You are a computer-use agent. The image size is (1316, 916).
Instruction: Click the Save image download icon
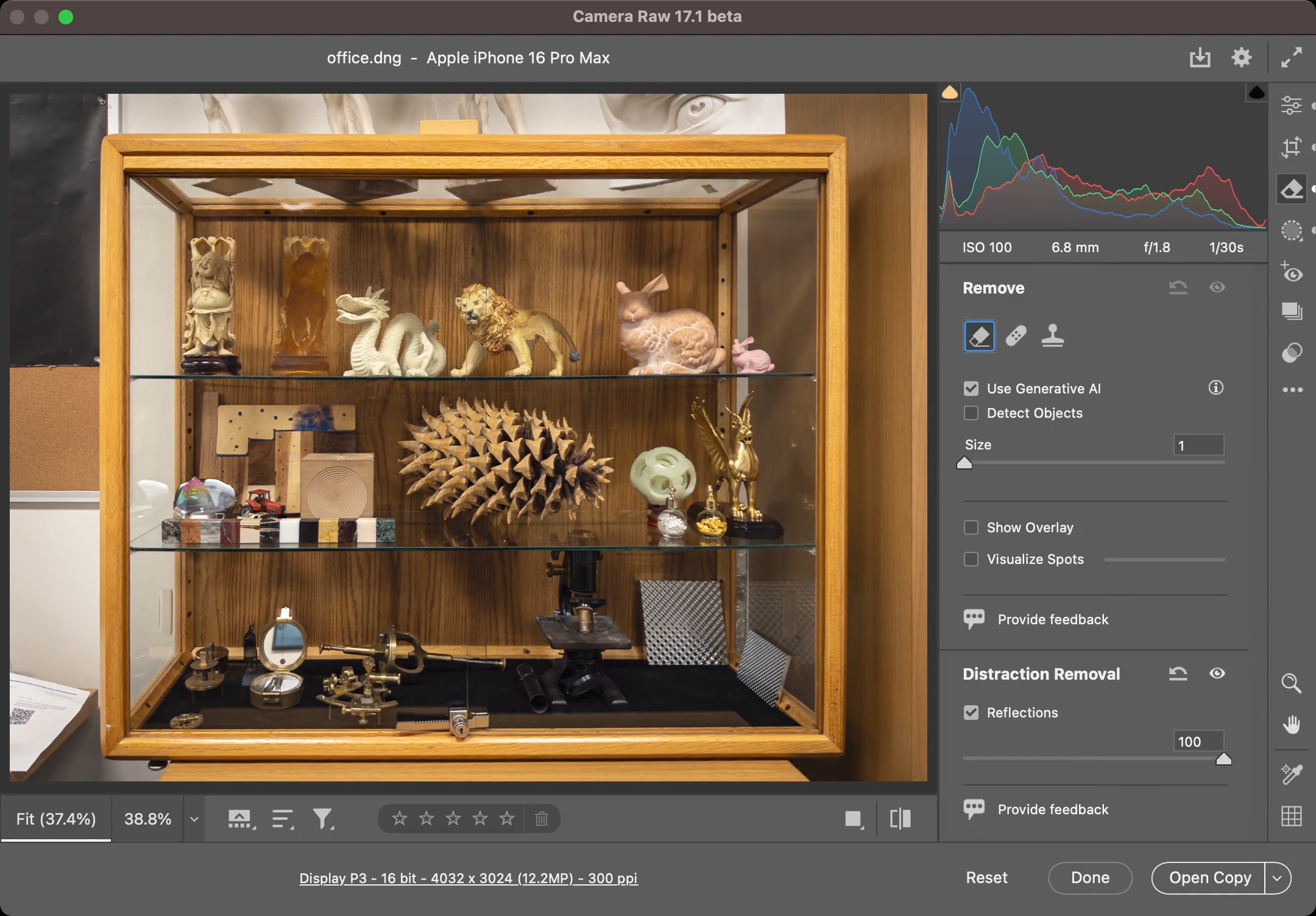point(1200,58)
